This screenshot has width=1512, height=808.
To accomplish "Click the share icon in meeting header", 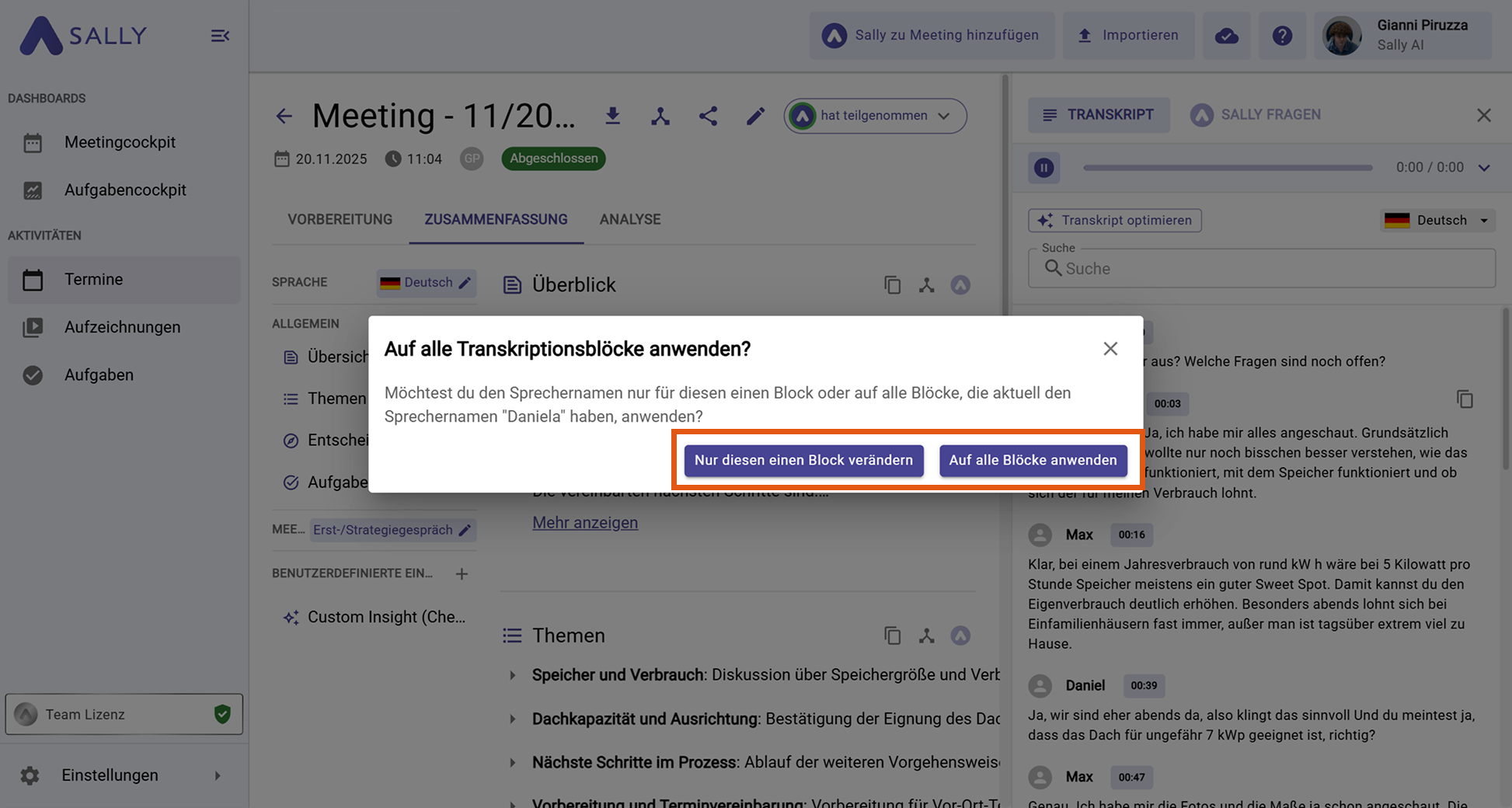I will [707, 116].
